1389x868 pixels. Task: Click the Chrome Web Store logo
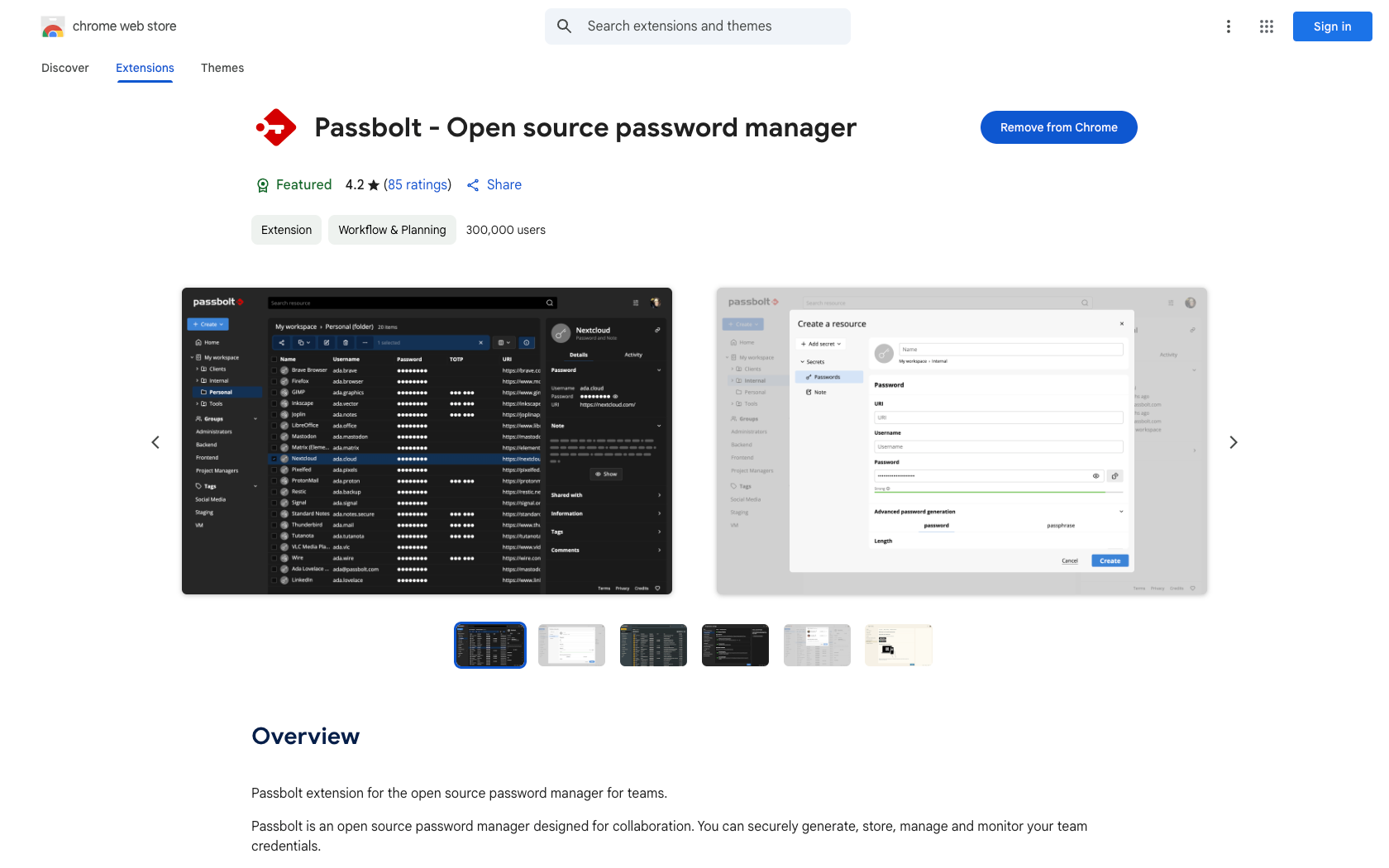pos(53,27)
